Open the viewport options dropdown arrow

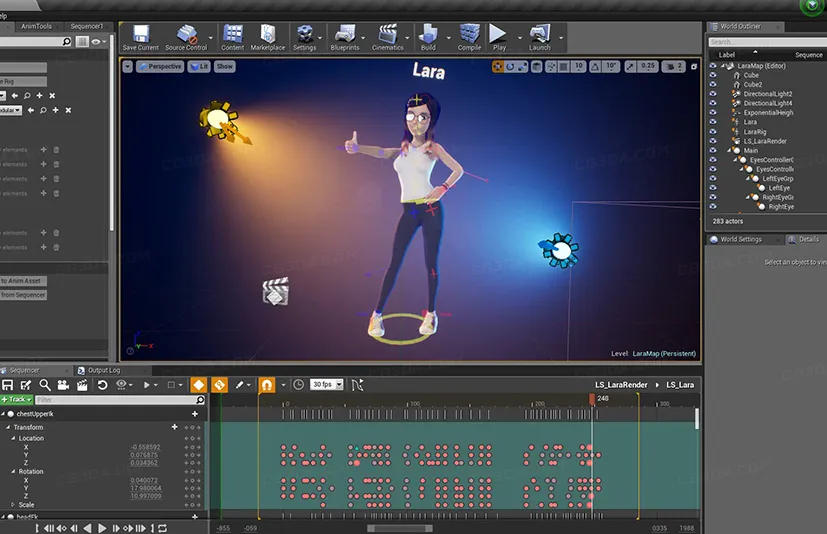click(127, 66)
